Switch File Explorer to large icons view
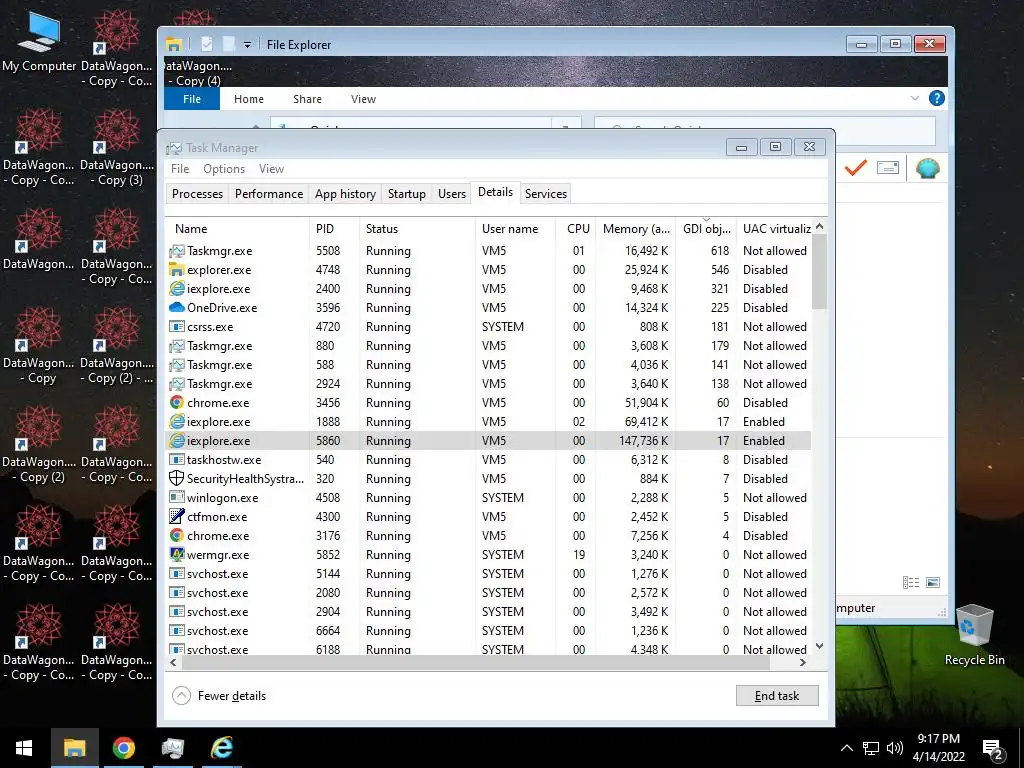Screen dimensions: 1024x768 tap(933, 583)
